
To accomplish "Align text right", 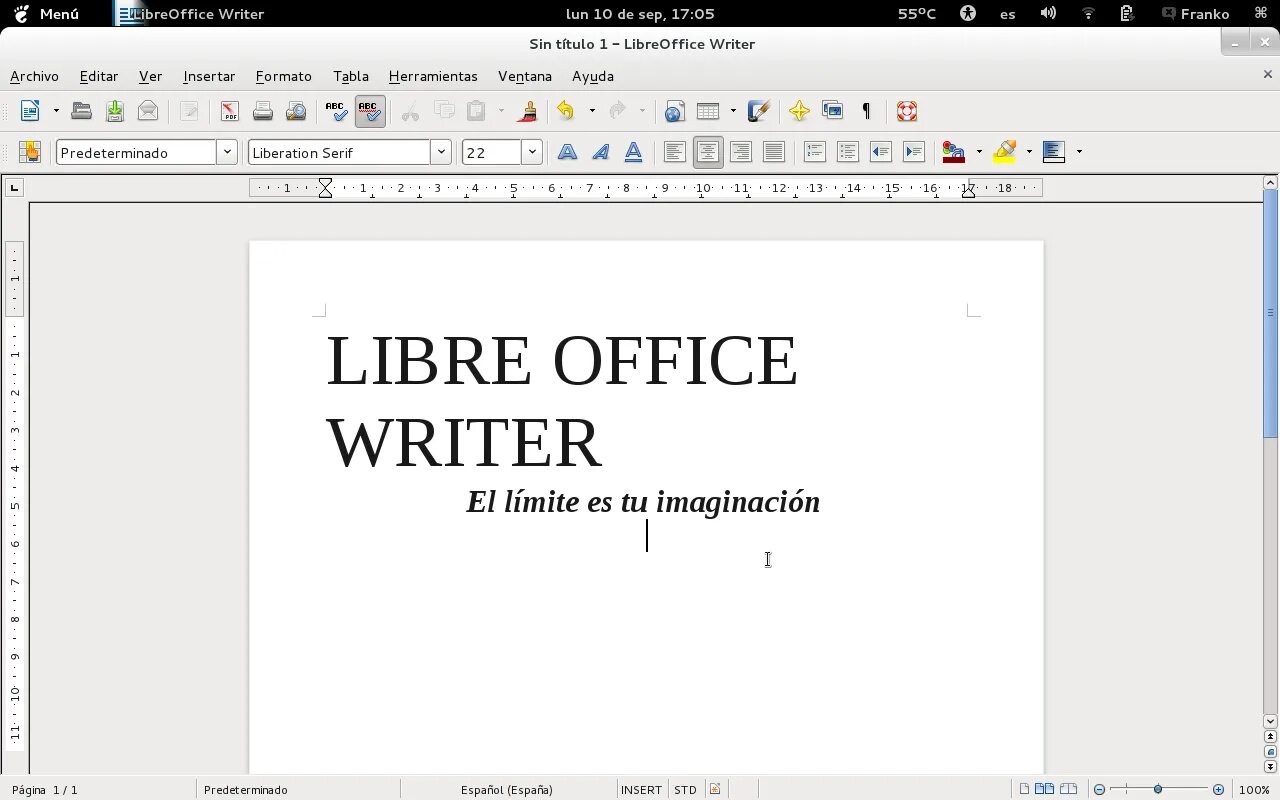I will [x=741, y=152].
